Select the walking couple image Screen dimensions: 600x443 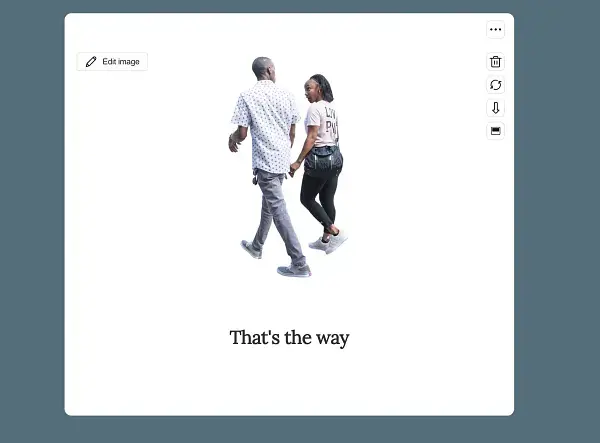tap(289, 165)
